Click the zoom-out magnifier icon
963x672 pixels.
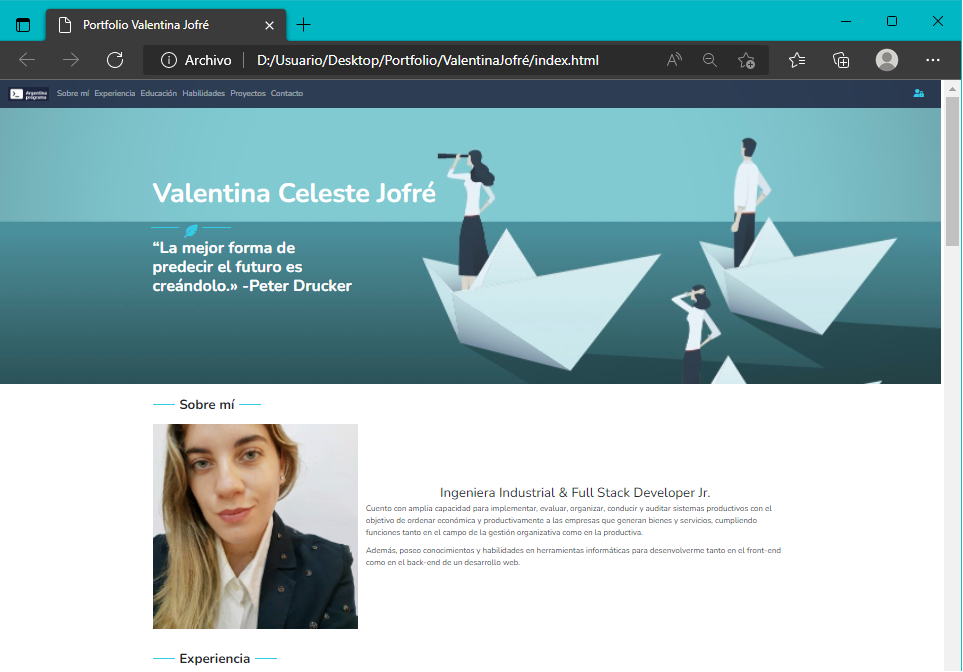710,60
